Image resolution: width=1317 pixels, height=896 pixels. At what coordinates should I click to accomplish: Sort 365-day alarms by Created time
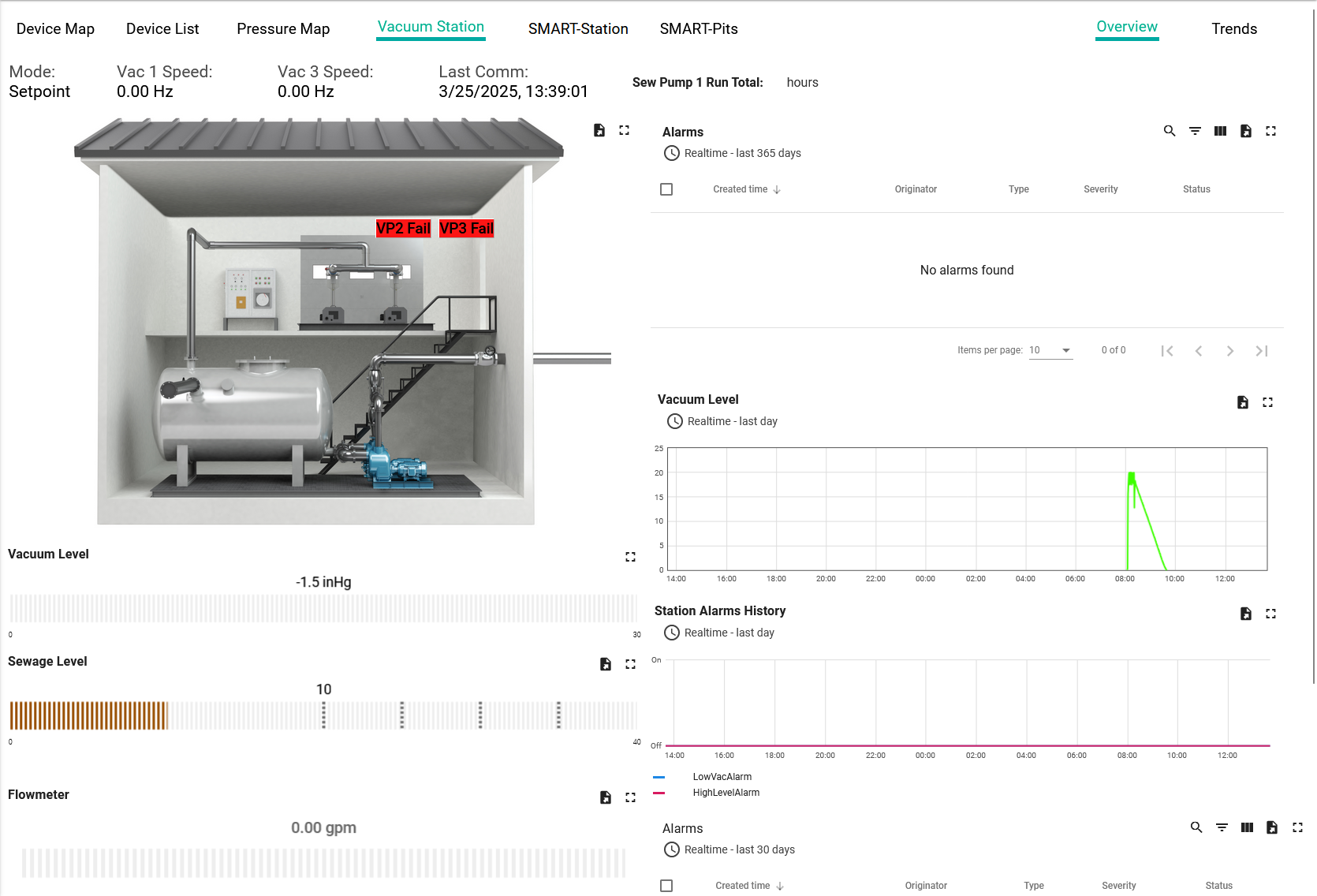point(746,189)
